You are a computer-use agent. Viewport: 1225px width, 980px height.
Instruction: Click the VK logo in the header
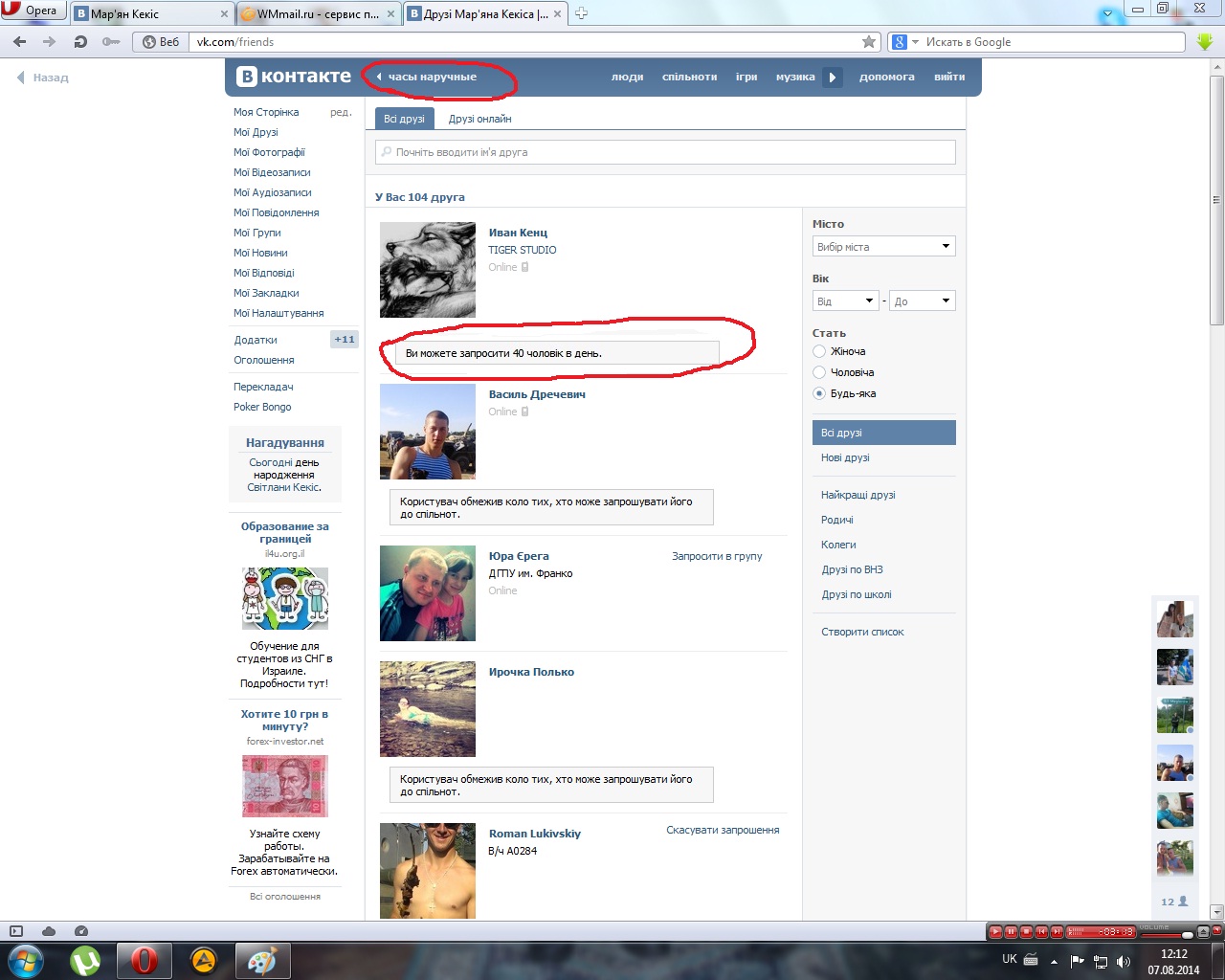click(x=294, y=77)
